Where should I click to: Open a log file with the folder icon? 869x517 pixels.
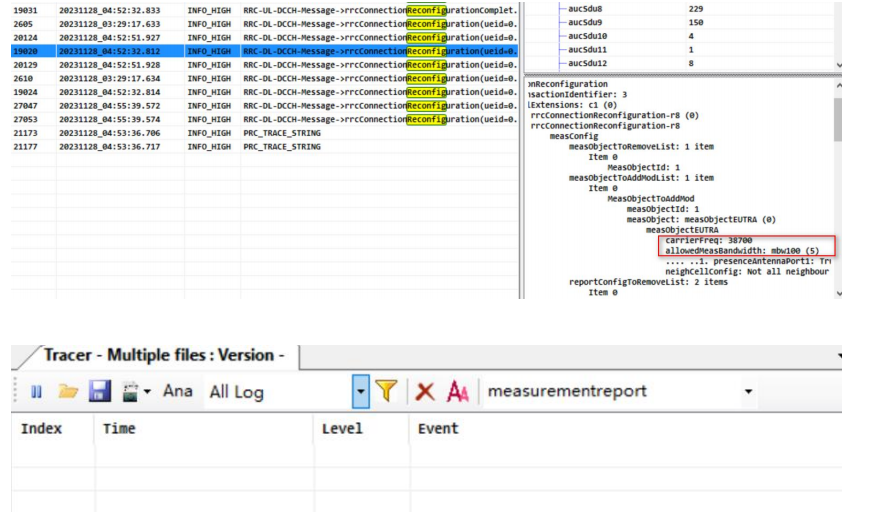coord(67,392)
